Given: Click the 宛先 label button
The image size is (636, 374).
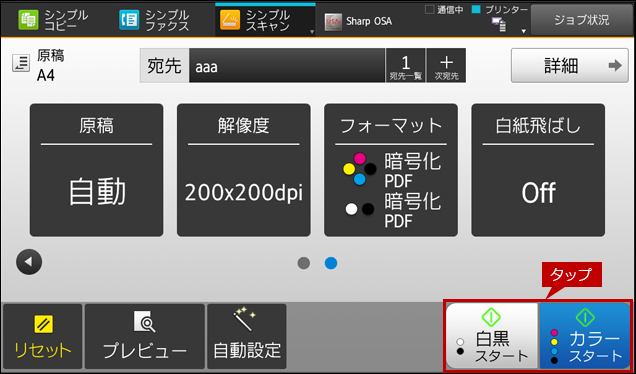Looking at the screenshot, I should (x=164, y=66).
